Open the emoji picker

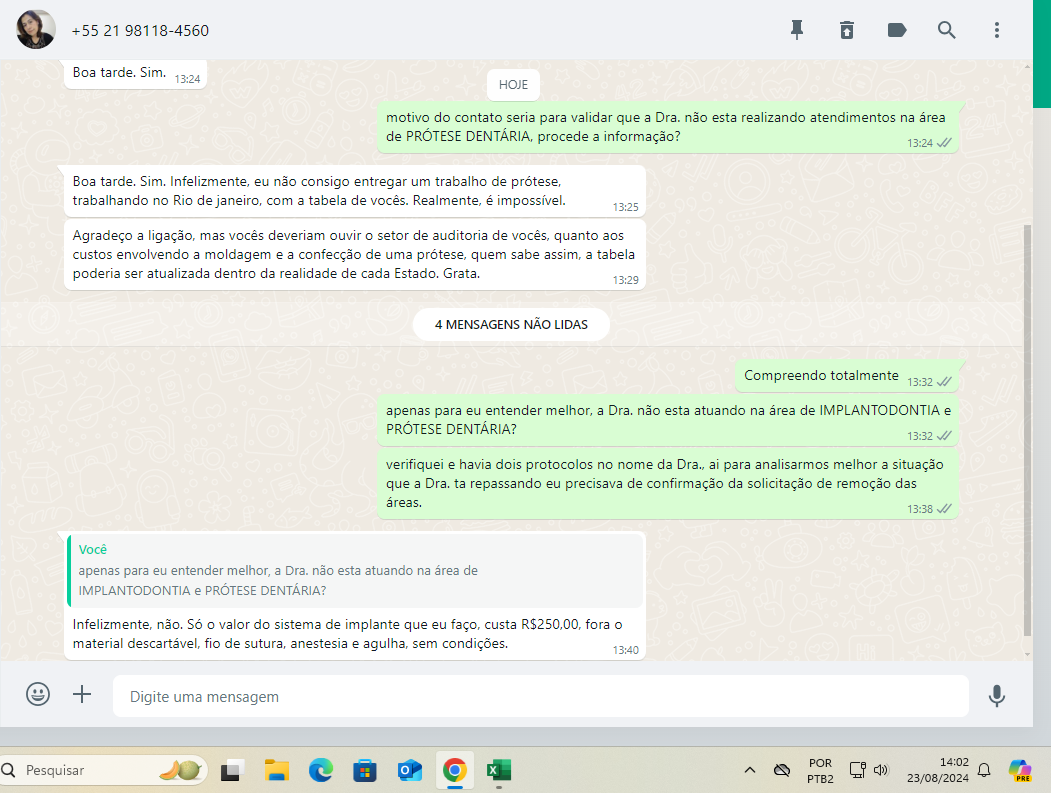38,694
